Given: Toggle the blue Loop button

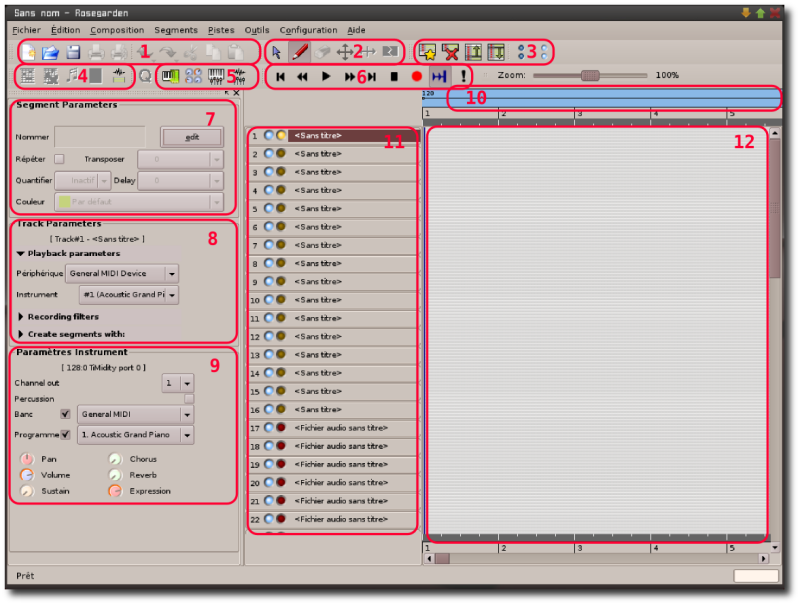Looking at the screenshot, I should 439,77.
